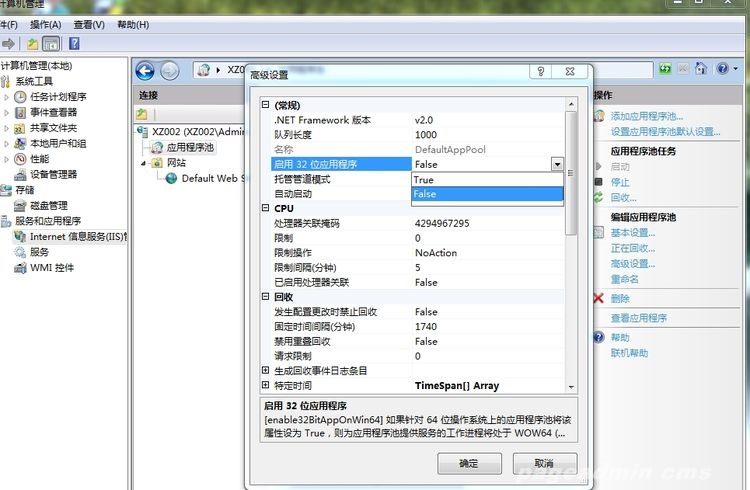The image size is (750, 490).
Task: Expand the TimeSpan specific times property
Action: [x=265, y=385]
